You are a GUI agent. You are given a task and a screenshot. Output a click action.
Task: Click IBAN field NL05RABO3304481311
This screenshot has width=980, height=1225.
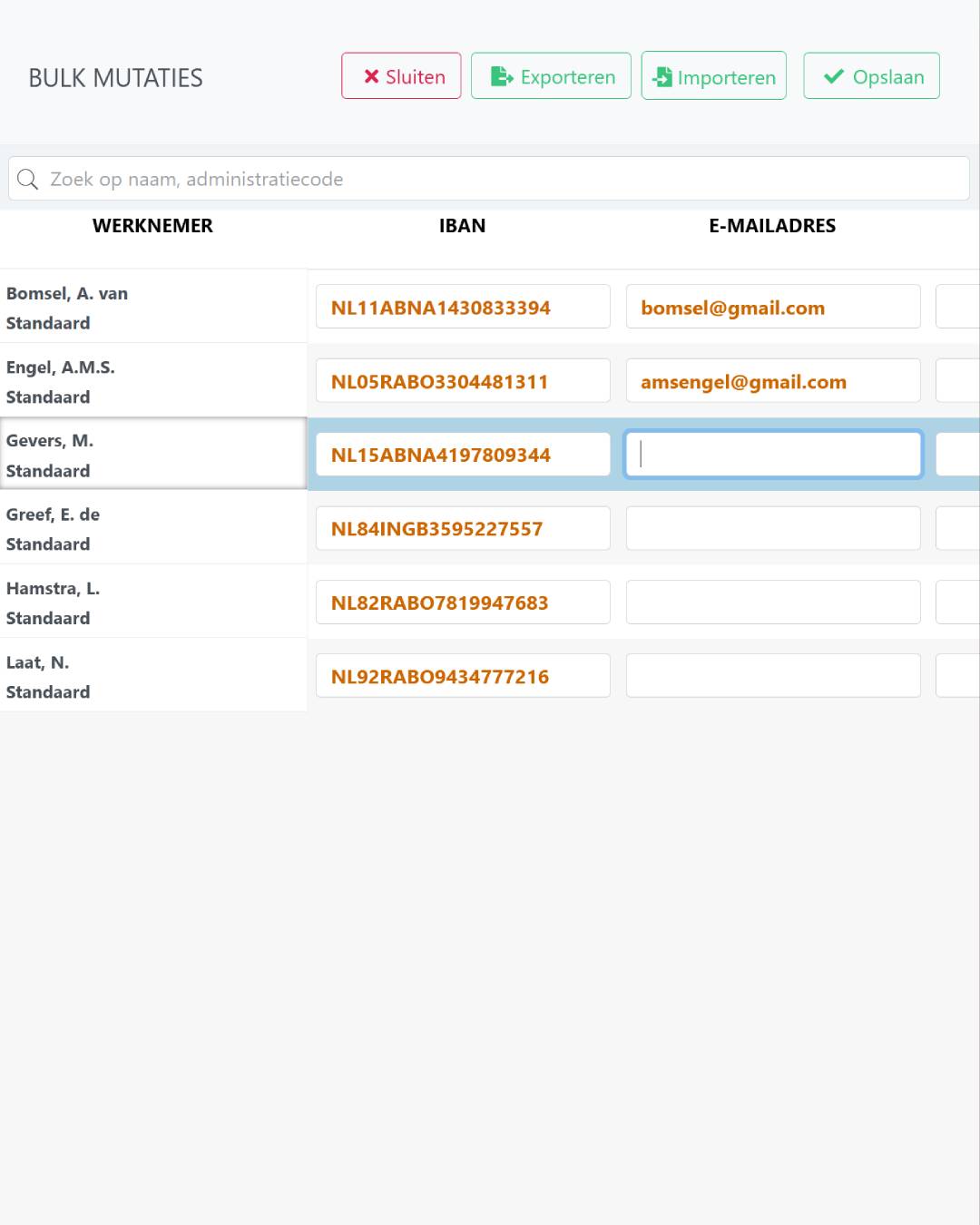[x=463, y=382]
